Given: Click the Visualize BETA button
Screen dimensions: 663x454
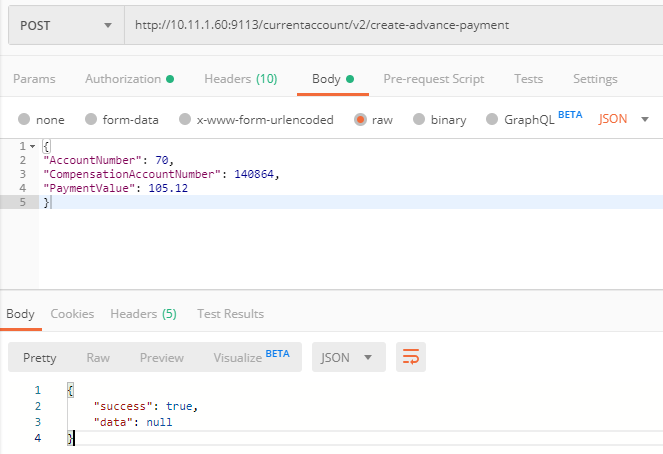Looking at the screenshot, I should (x=250, y=357).
